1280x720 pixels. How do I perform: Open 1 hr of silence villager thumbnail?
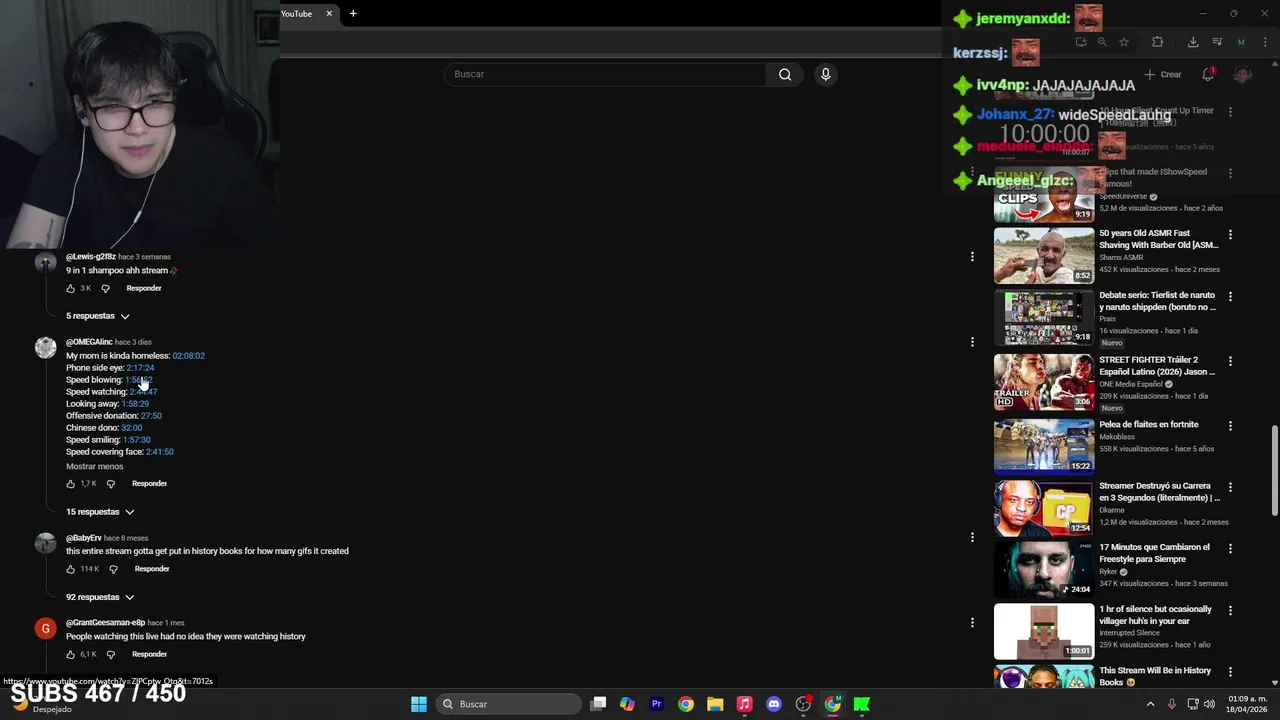(1044, 631)
